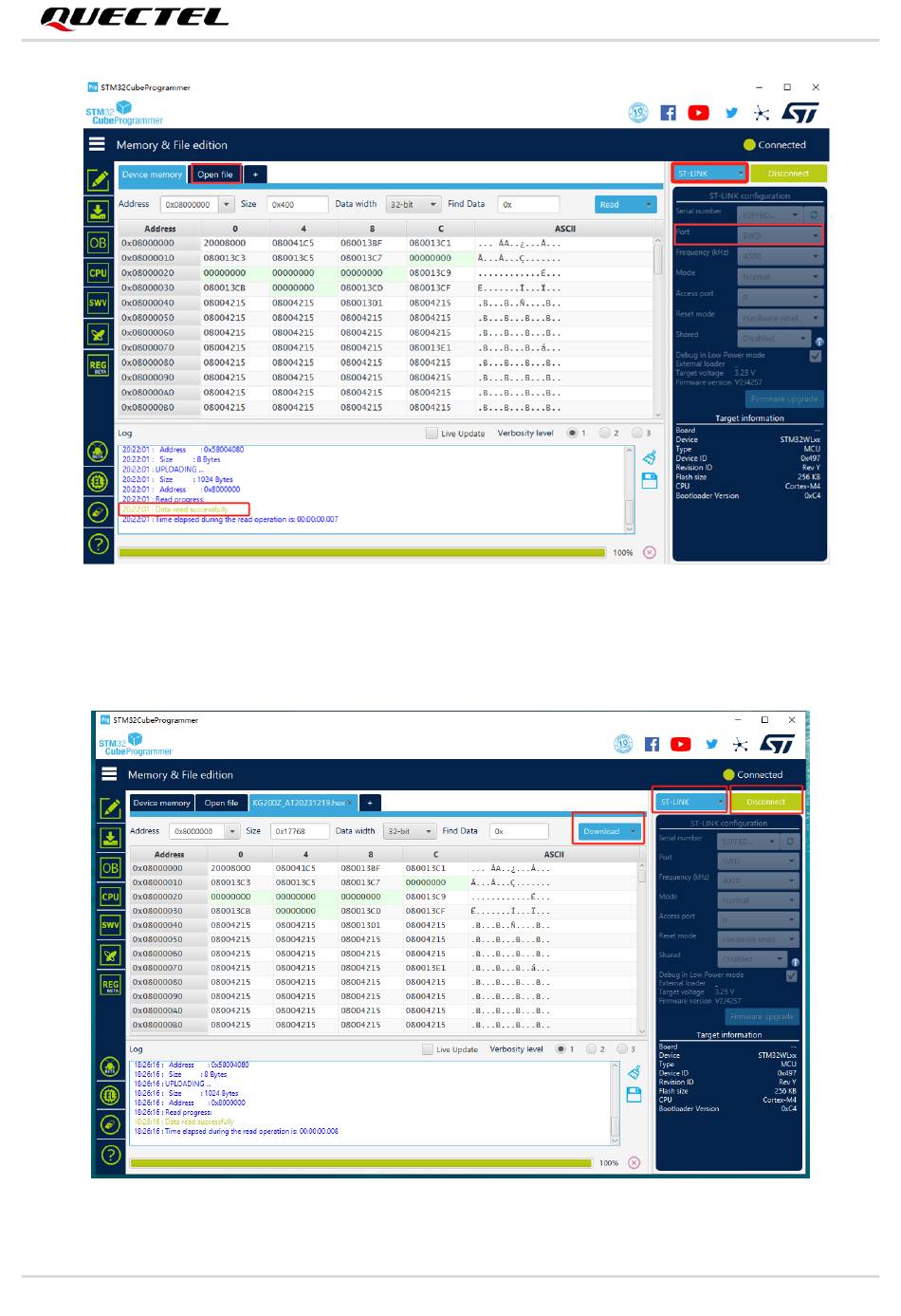This screenshot has width=901, height=1316.
Task: Open the help question mark icon, lower window
Action: coord(110,1155)
